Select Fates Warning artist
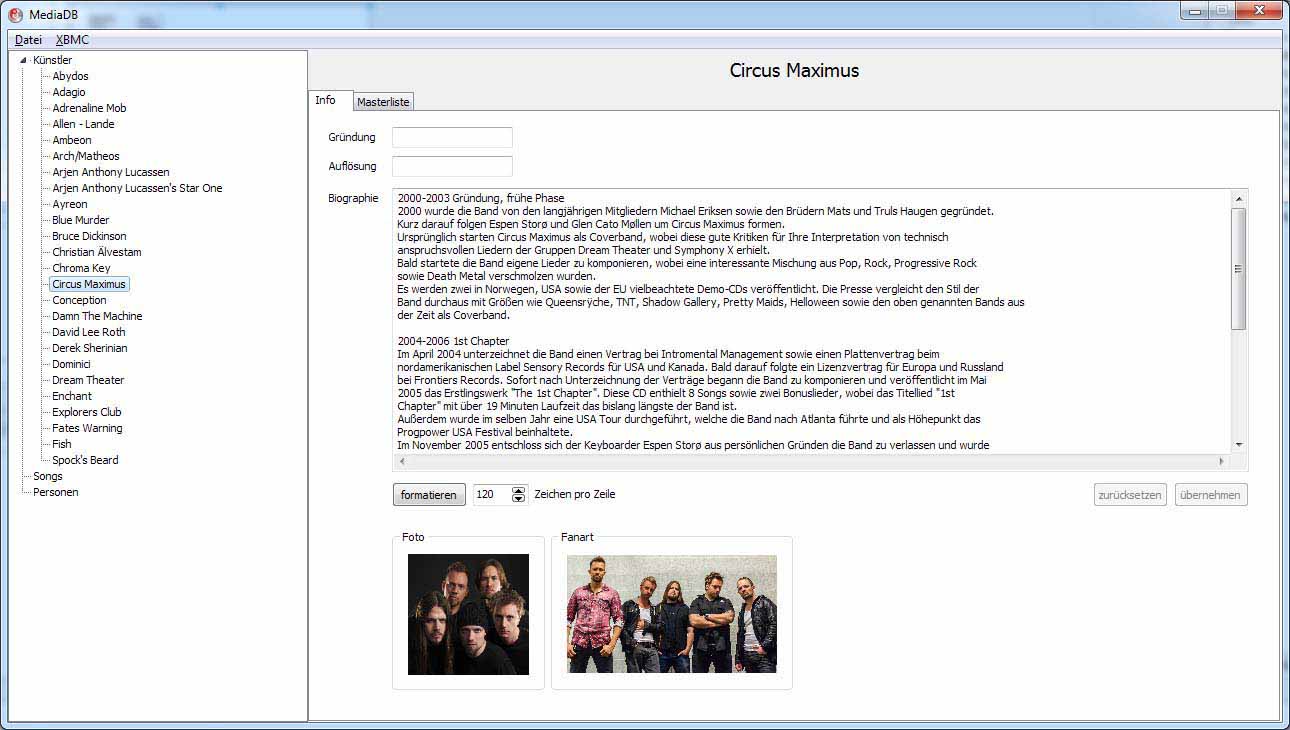The width and height of the screenshot is (1290, 730). click(87, 428)
